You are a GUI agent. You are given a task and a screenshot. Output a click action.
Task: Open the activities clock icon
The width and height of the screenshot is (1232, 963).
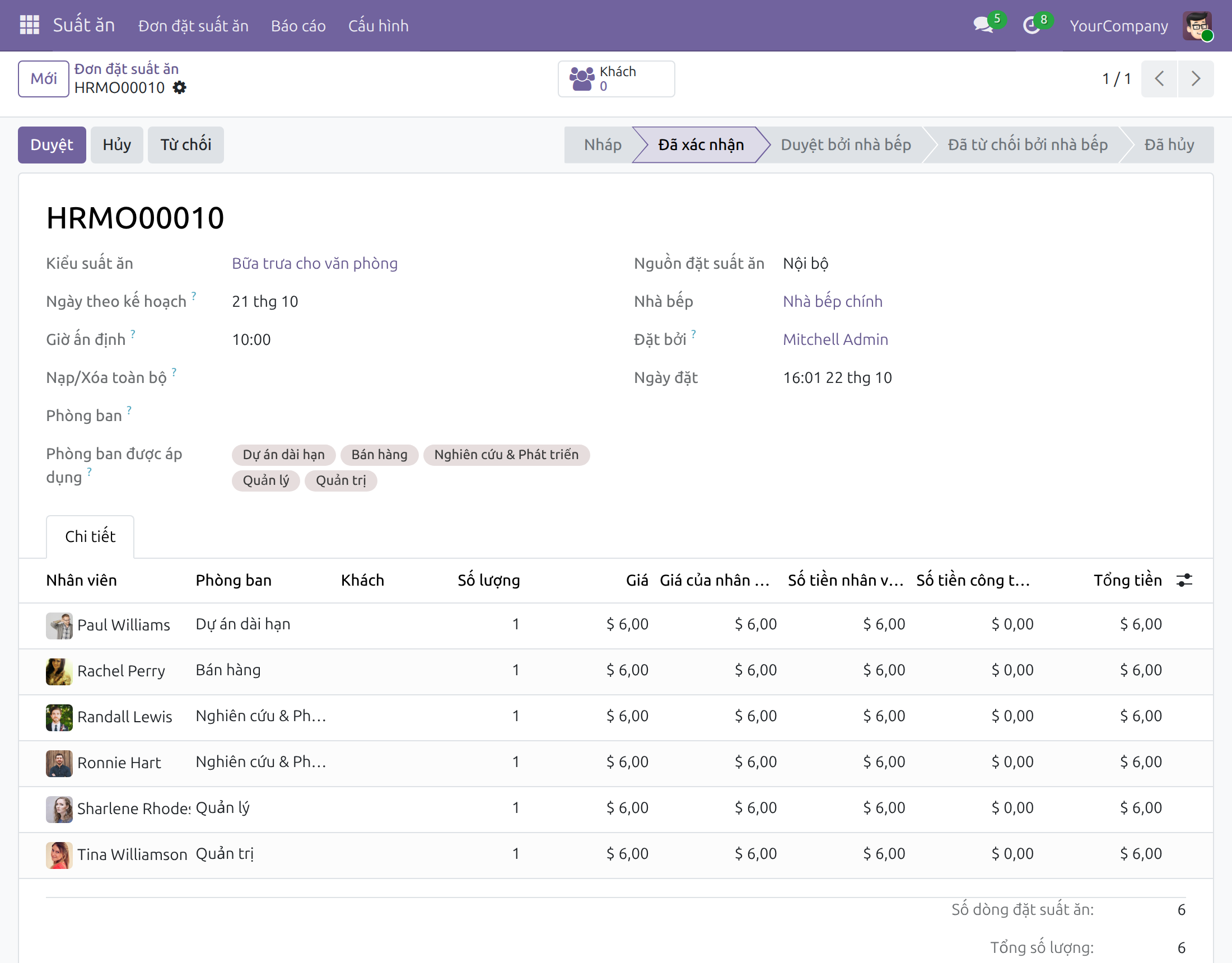pyautogui.click(x=1032, y=25)
